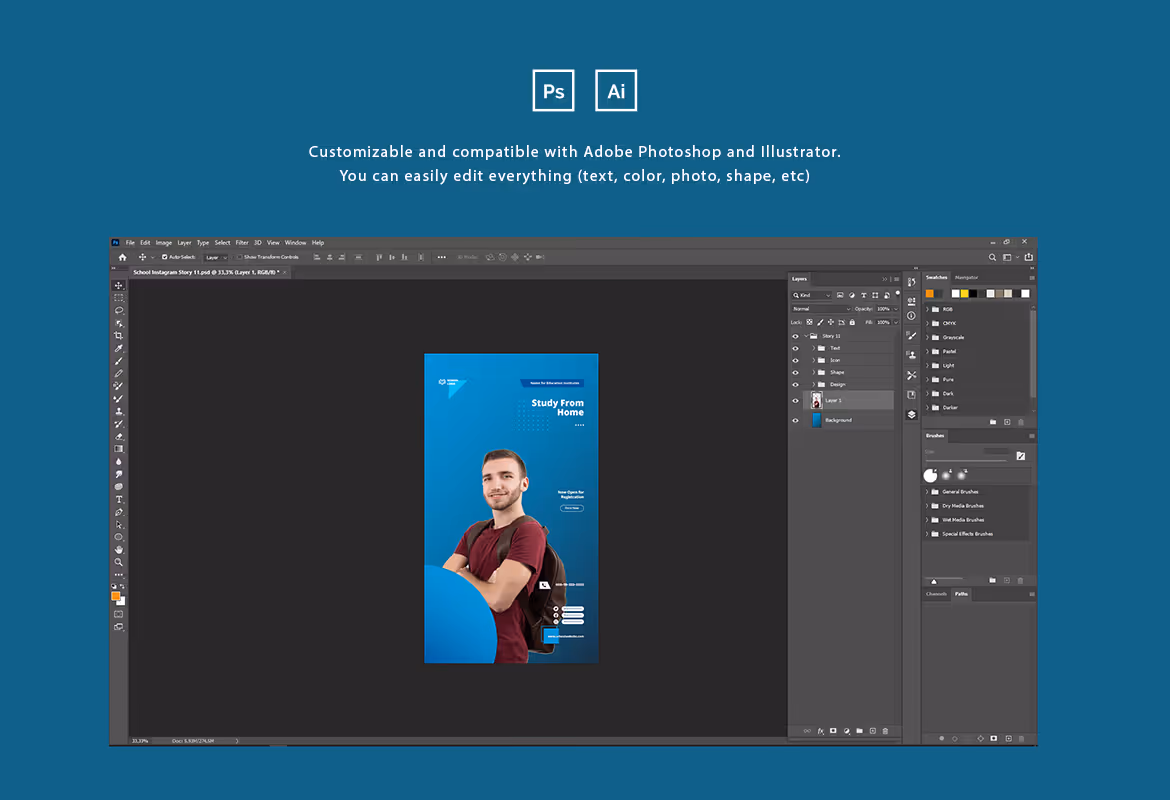The image size is (1170, 800).
Task: Open the Normal blend mode dropdown
Action: point(822,309)
